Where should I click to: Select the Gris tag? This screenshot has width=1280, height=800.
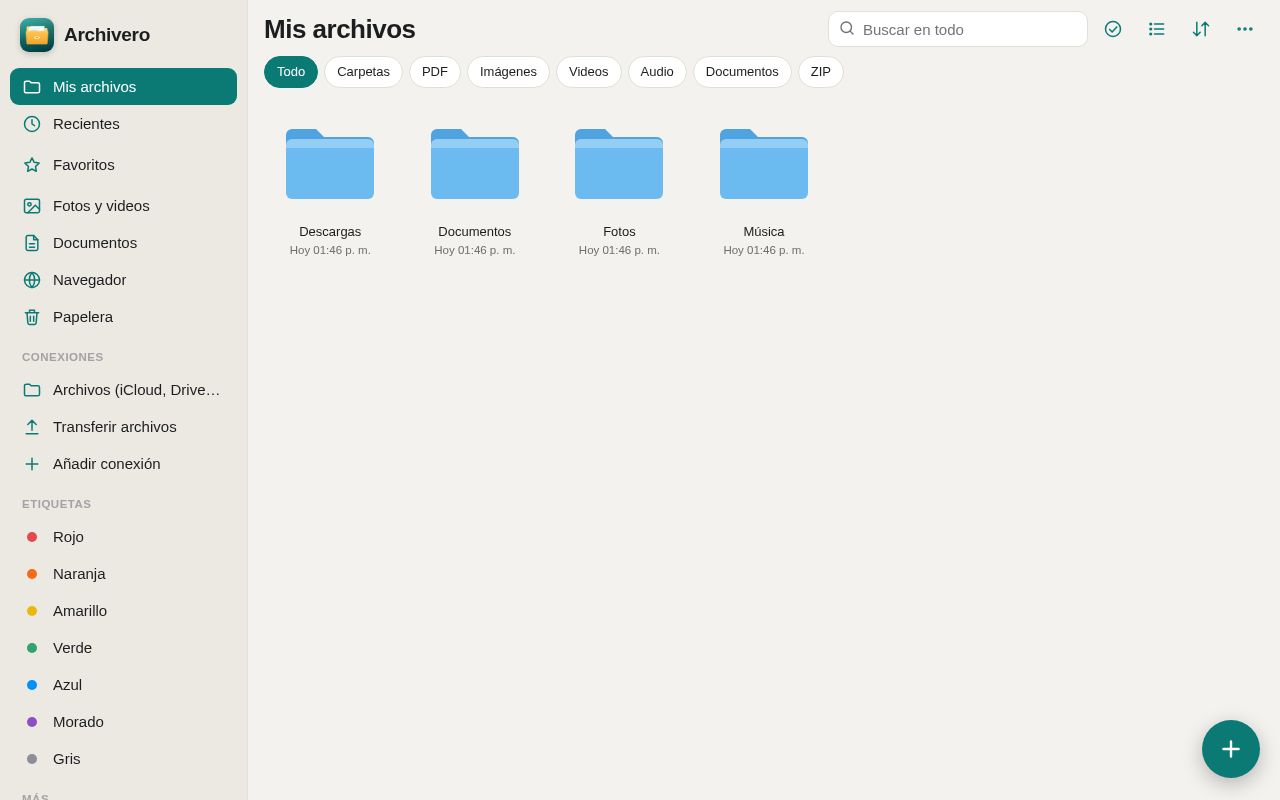[123, 759]
